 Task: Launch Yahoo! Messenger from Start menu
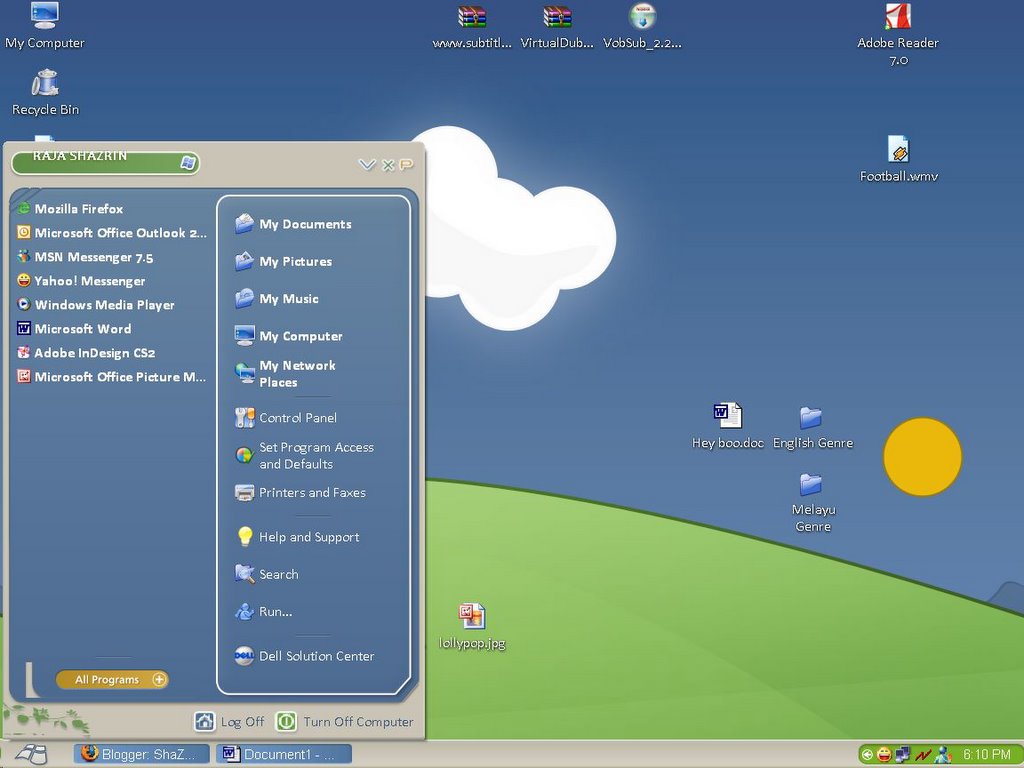[x=81, y=281]
